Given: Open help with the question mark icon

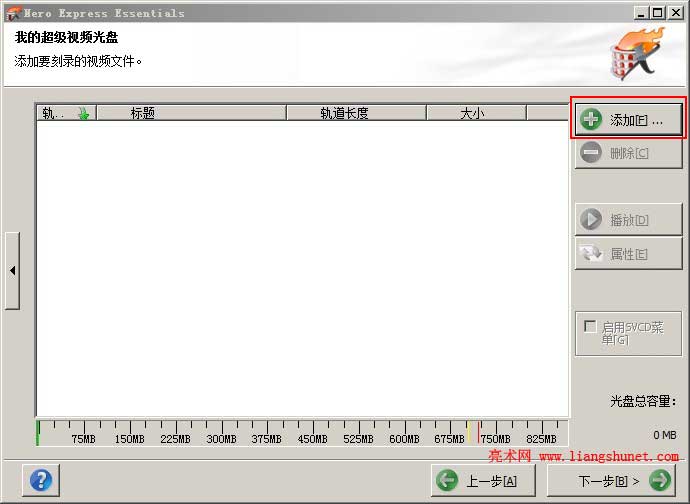Looking at the screenshot, I should click(x=41, y=480).
